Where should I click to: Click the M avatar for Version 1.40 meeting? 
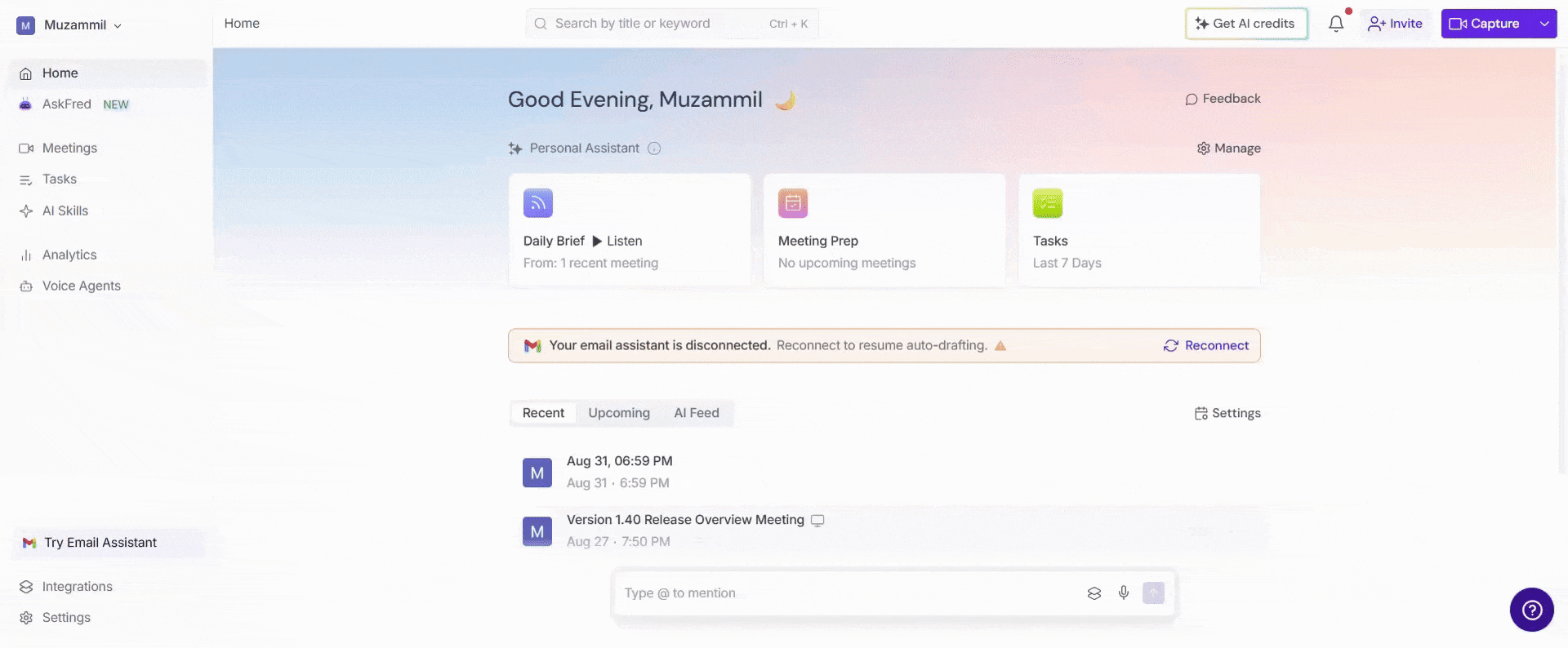[537, 531]
